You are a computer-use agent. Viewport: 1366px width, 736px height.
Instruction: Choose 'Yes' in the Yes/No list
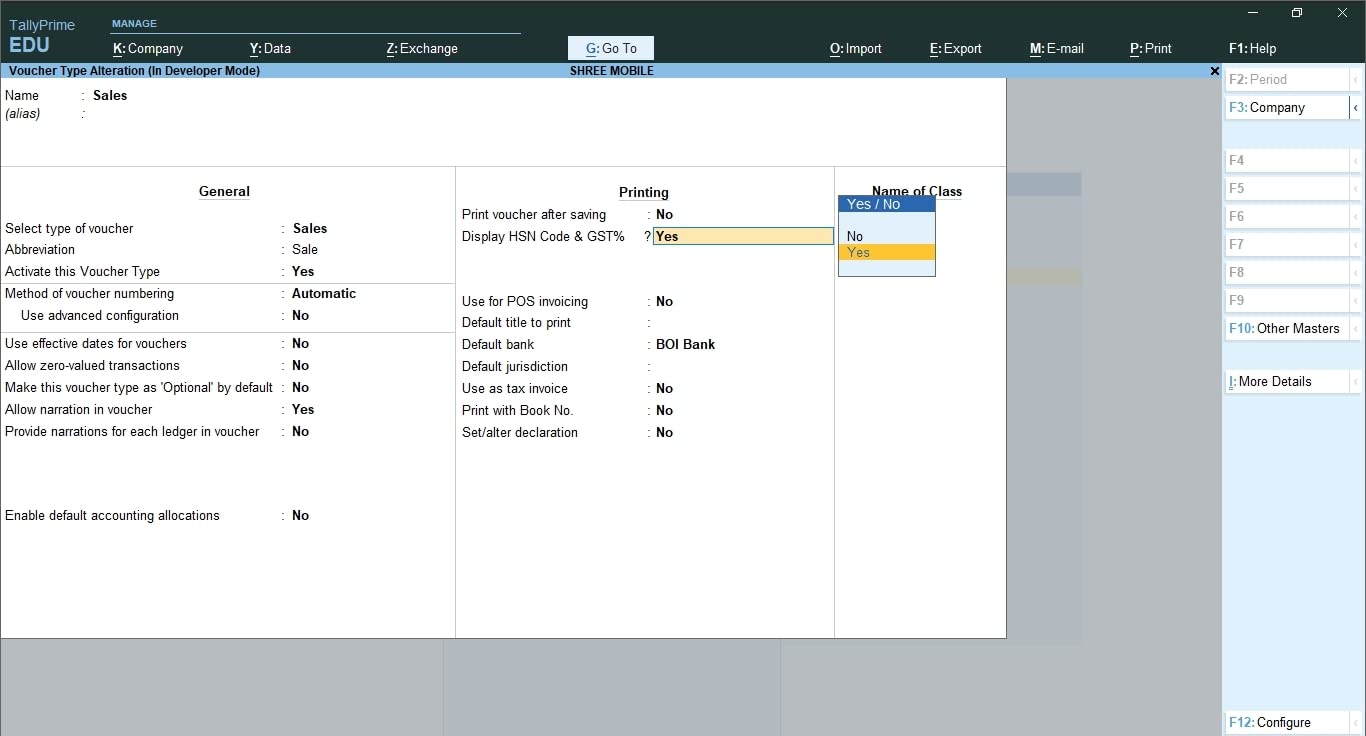pyautogui.click(x=859, y=253)
